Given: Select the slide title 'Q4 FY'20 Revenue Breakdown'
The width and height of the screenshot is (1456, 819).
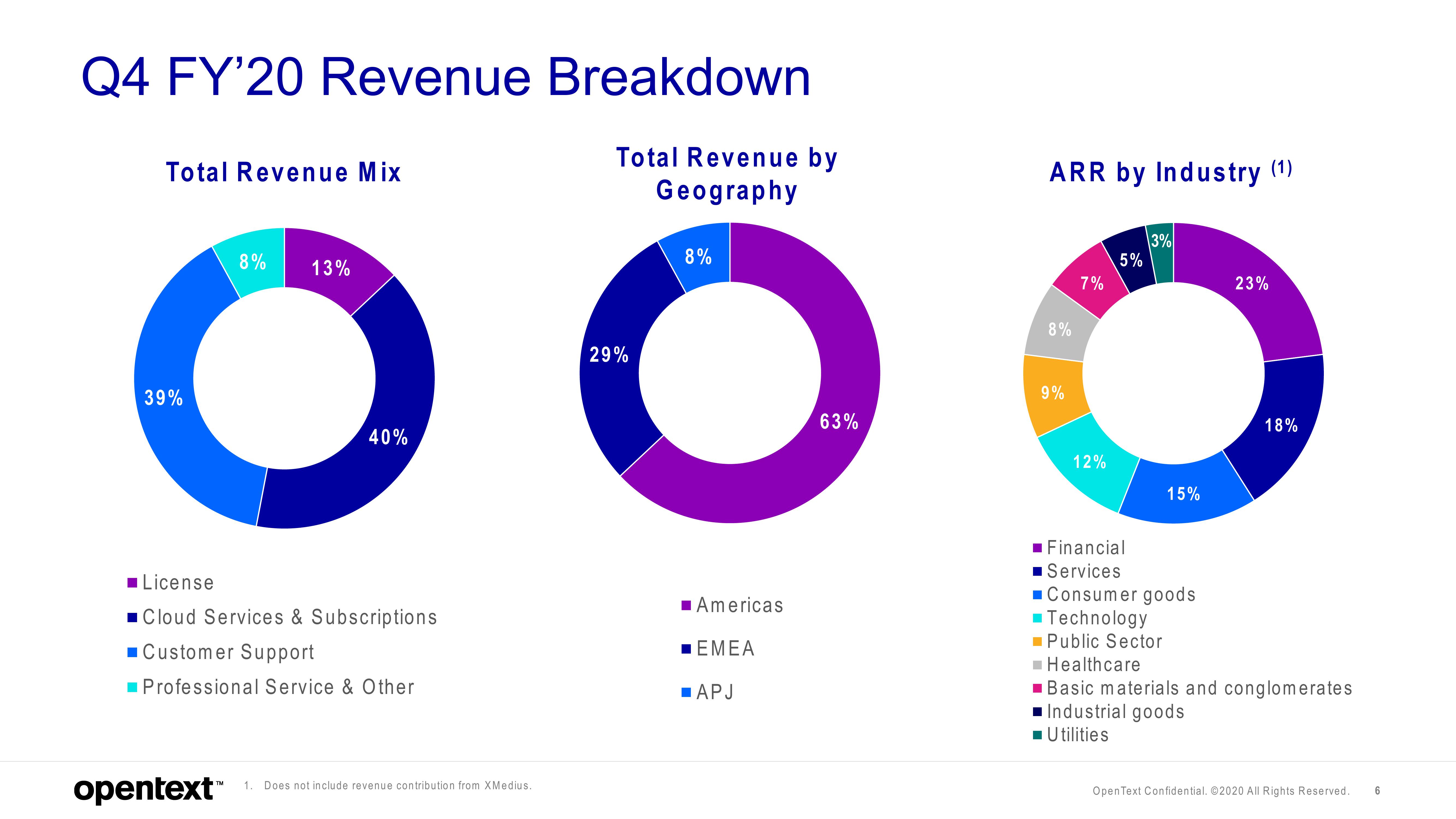Looking at the screenshot, I should tap(446, 77).
